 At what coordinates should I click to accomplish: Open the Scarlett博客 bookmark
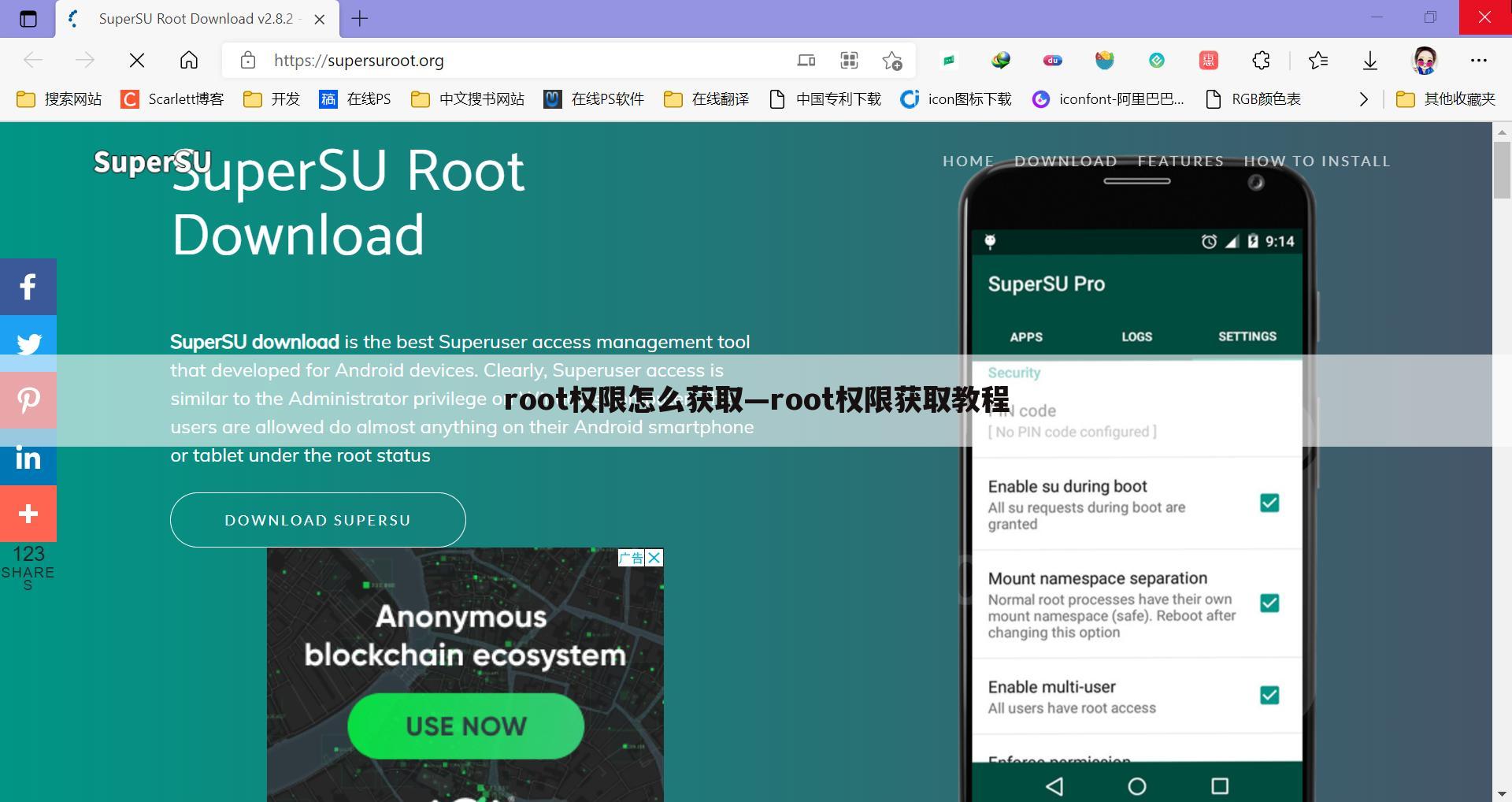click(x=172, y=98)
